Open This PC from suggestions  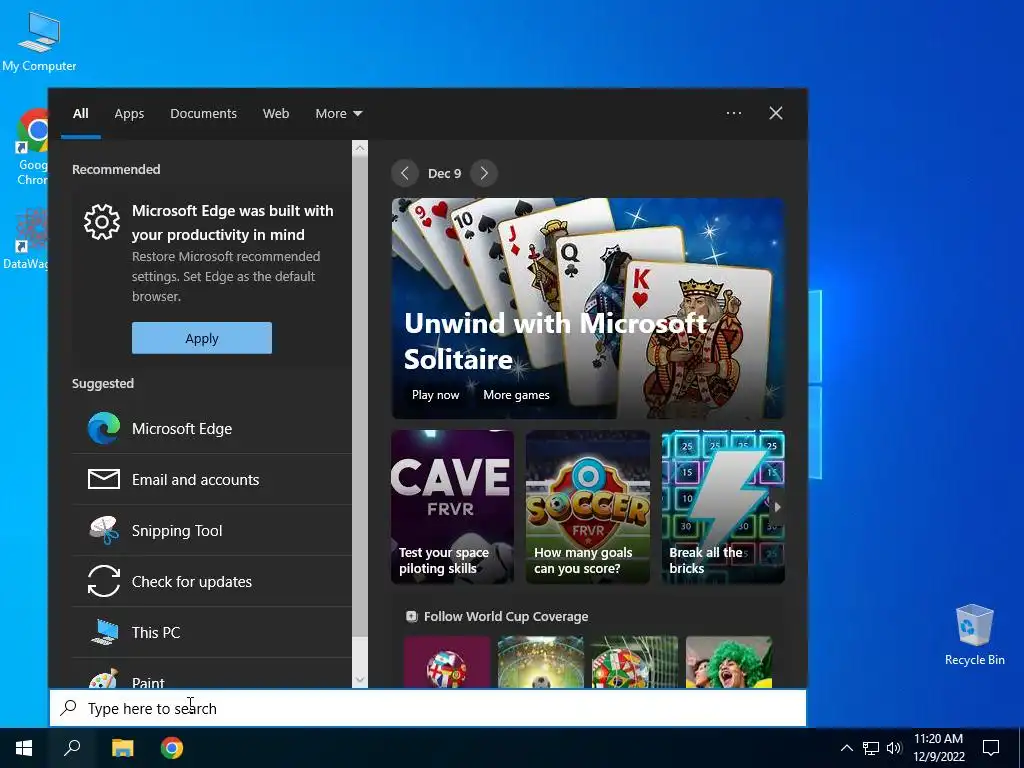(x=212, y=632)
